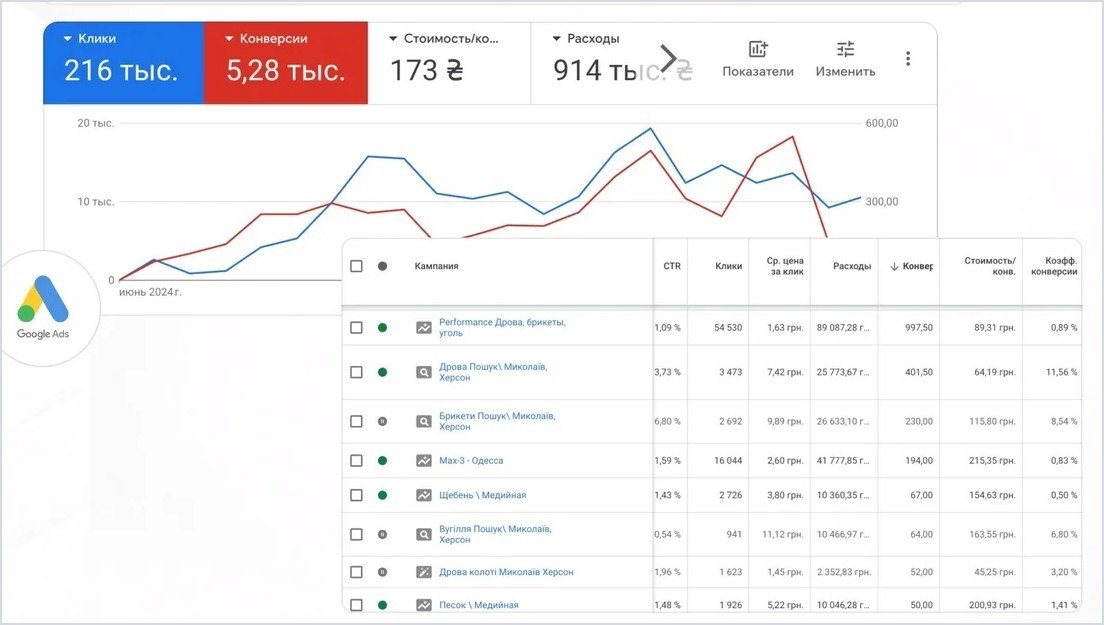Check the Брикети Пошук Миколаїв row
The image size is (1104, 625).
[356, 422]
